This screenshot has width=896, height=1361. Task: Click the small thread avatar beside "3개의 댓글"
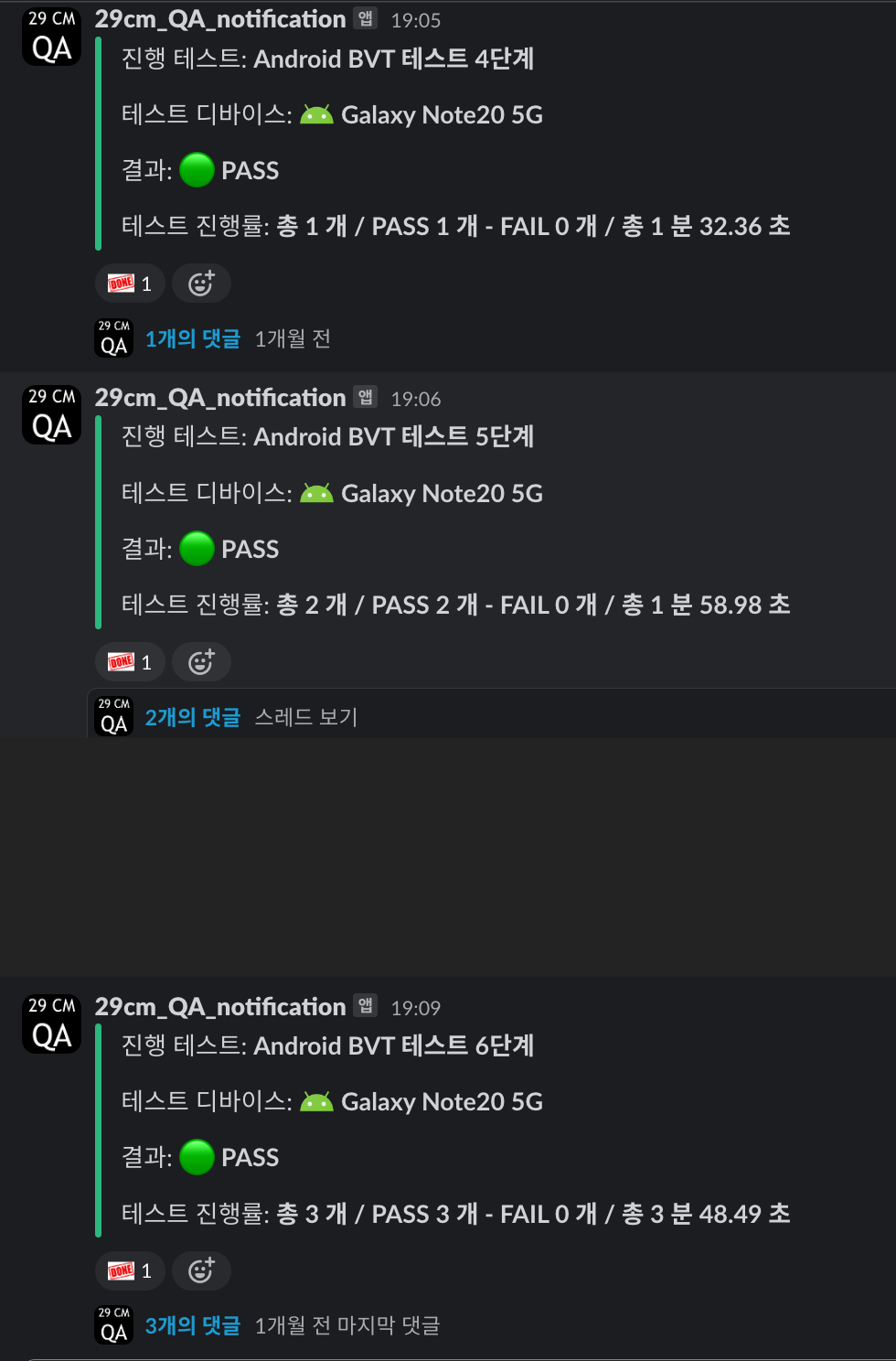(114, 1325)
